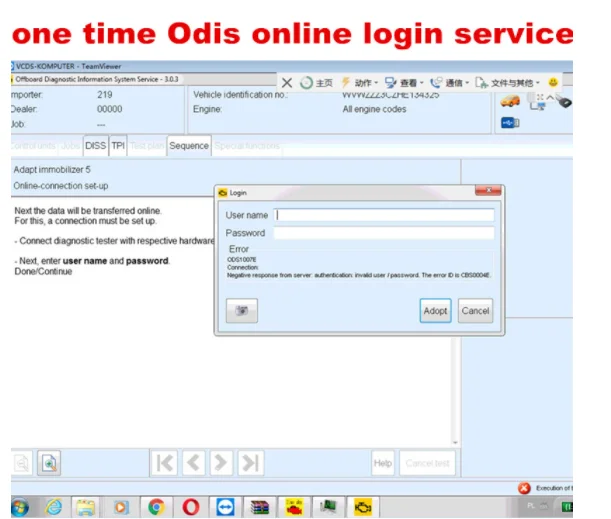Collapse the TeamViewer toolbar with the up chevron
611x519 pixels.
550,97
